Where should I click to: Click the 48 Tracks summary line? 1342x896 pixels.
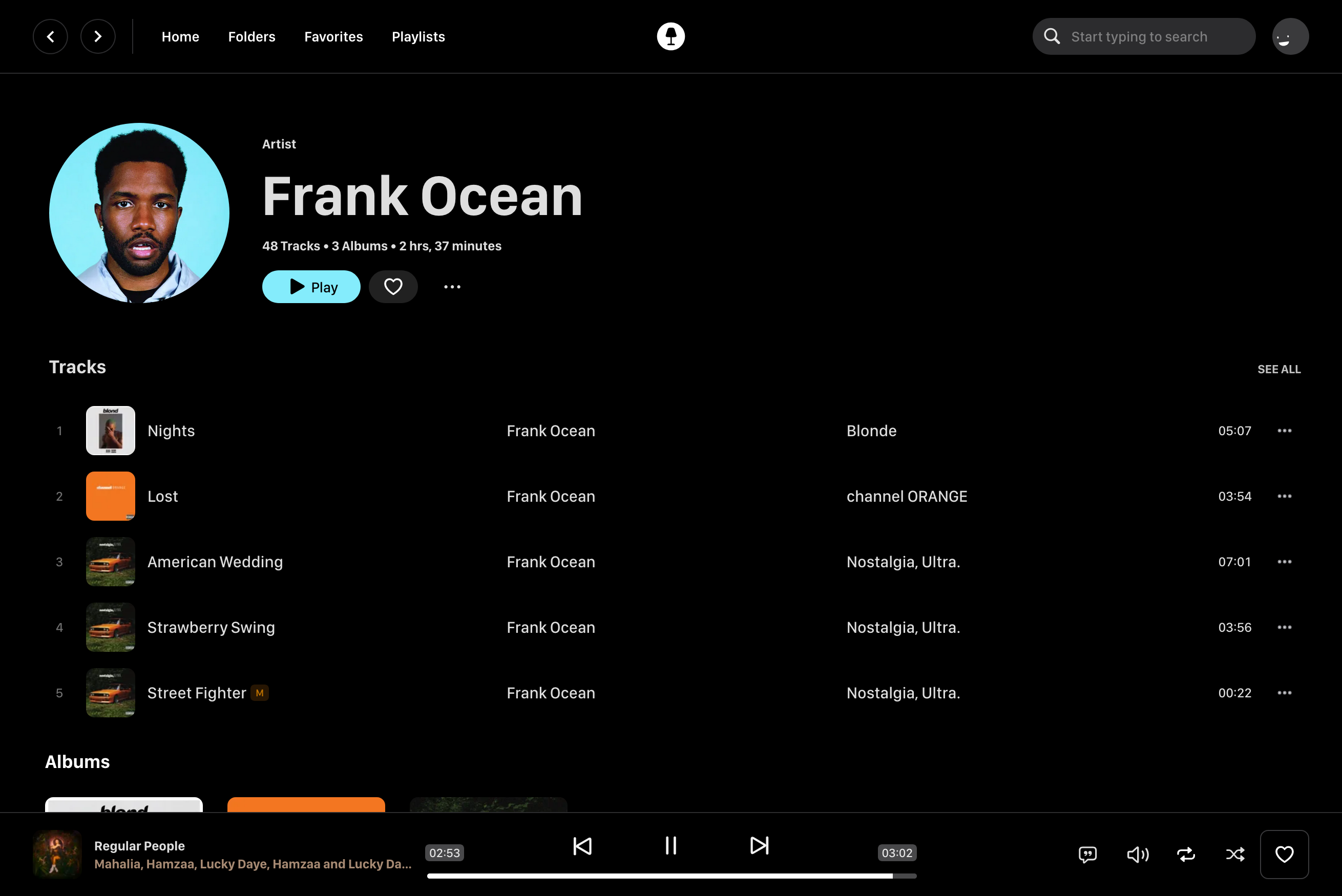click(x=382, y=246)
